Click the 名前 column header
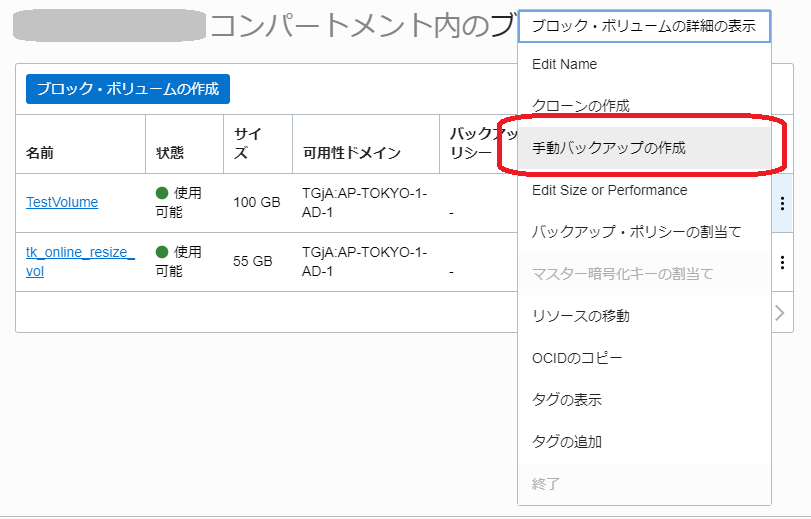The width and height of the screenshot is (811, 519). point(40,153)
